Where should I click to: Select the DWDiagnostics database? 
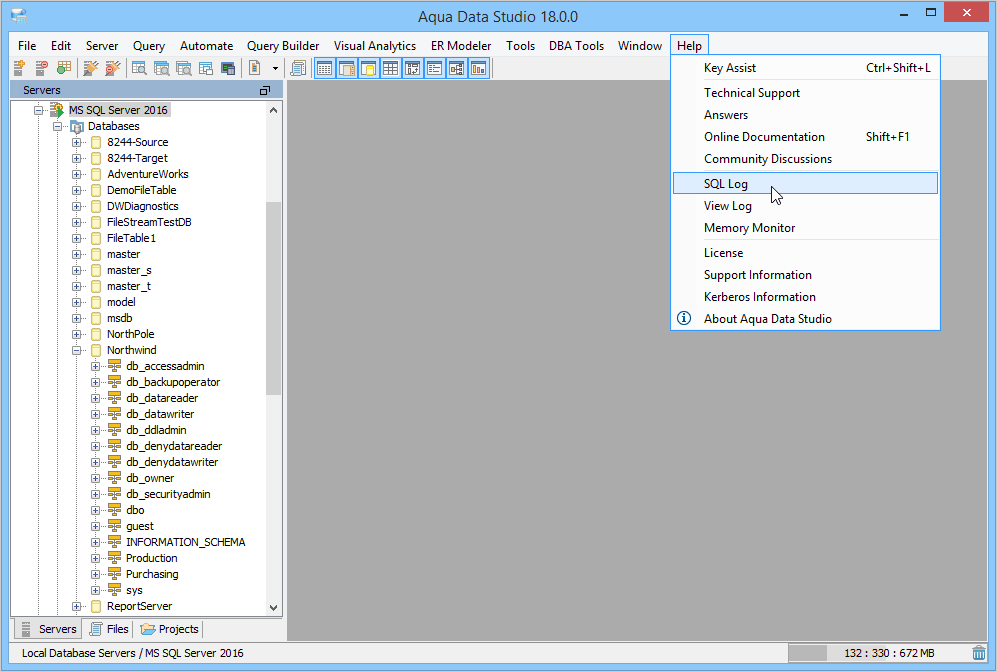[142, 206]
